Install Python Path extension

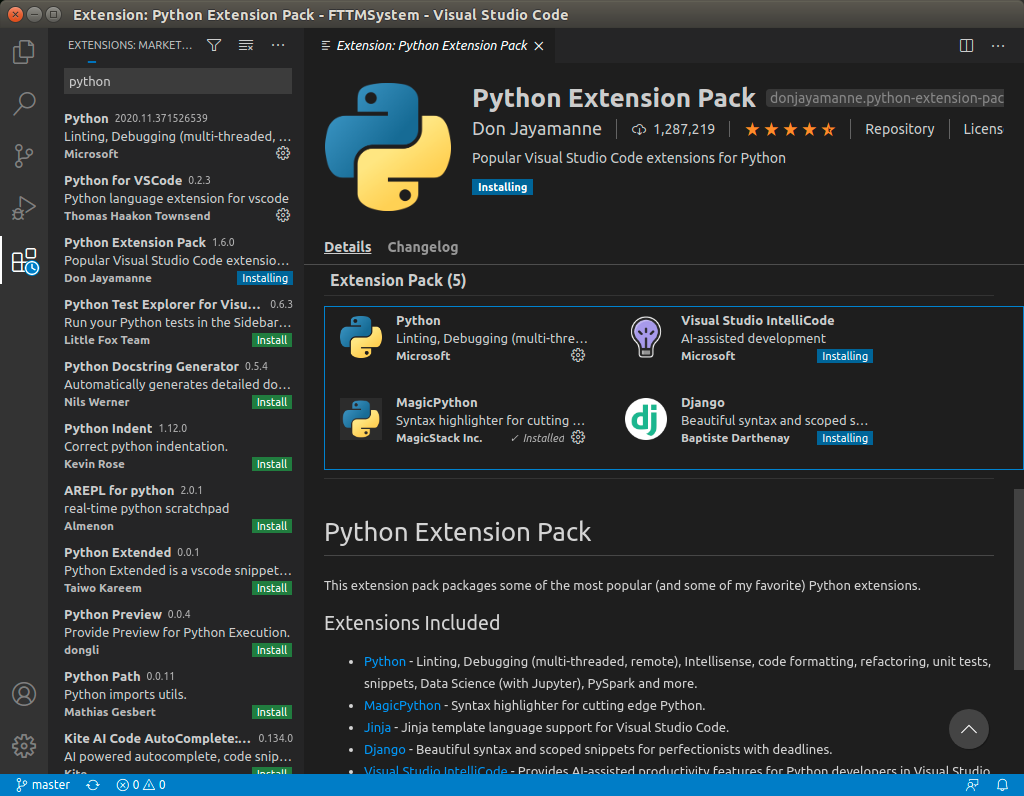pyautogui.click(x=272, y=712)
